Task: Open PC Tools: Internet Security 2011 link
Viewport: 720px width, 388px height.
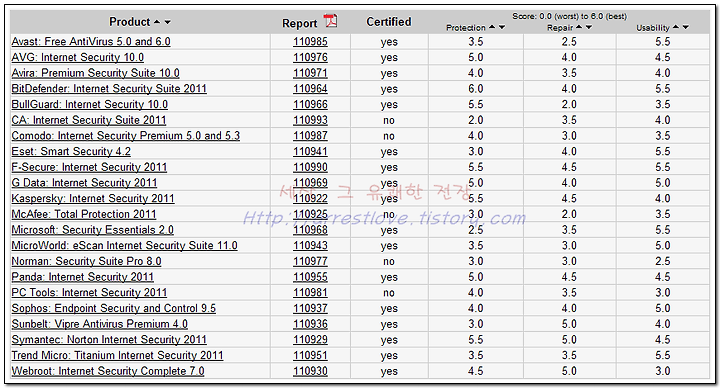Action: coord(89,292)
